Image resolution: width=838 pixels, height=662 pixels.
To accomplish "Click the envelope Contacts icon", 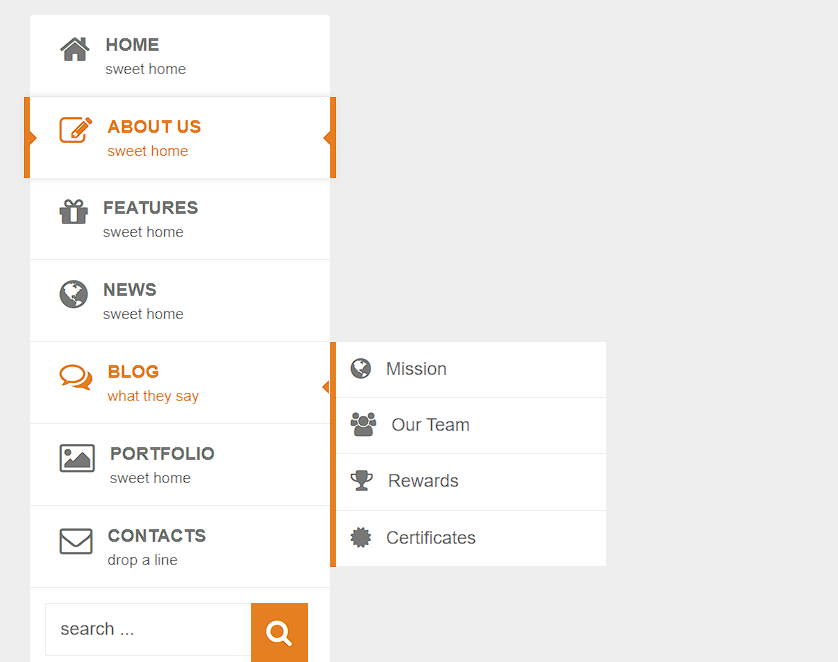I will pos(76,541).
